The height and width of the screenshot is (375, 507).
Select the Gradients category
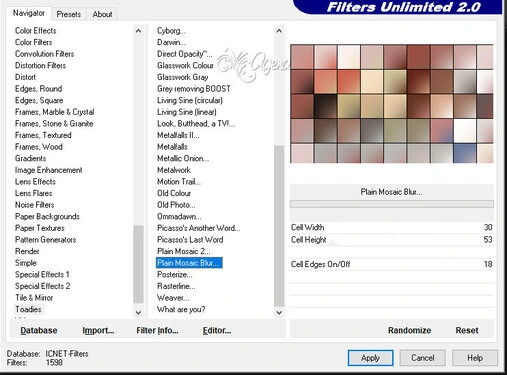click(30, 158)
